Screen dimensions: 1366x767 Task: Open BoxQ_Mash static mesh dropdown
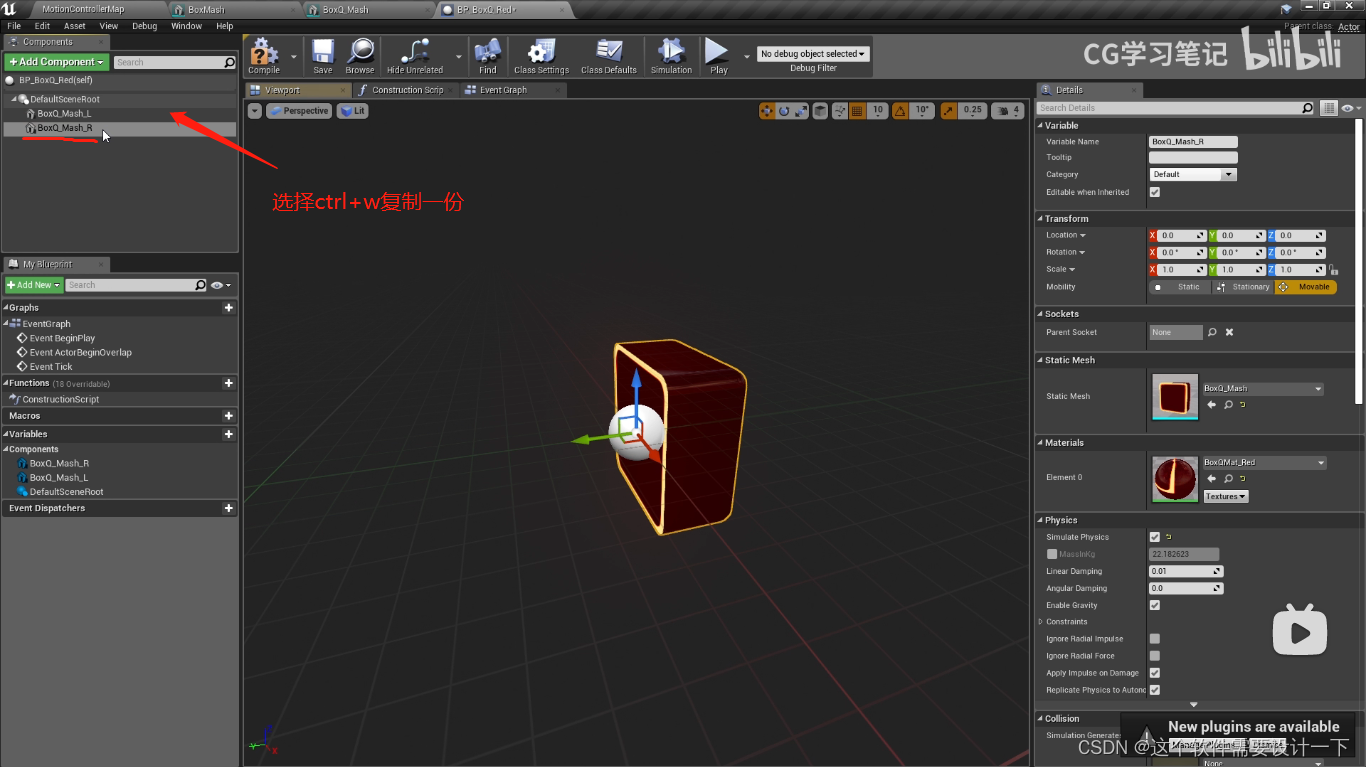(x=1263, y=388)
